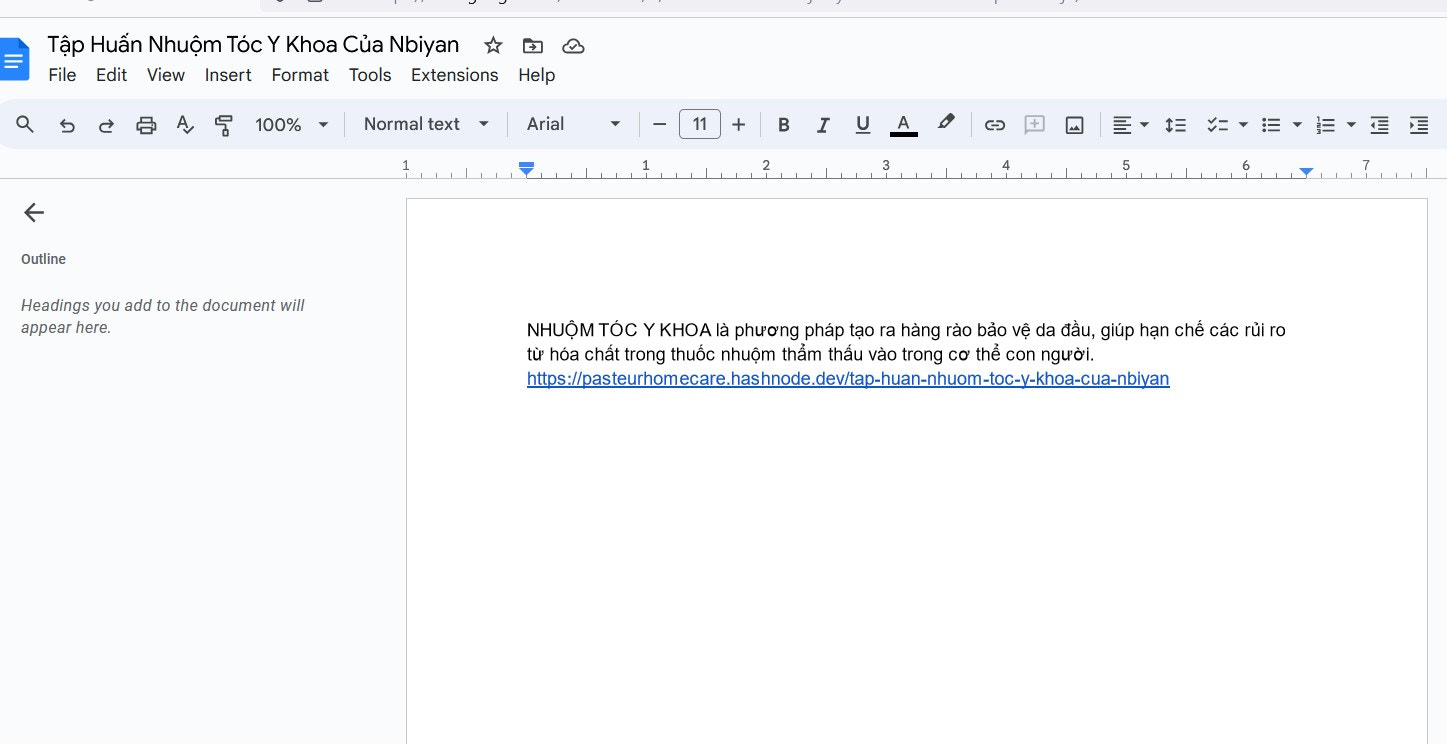The image size is (1447, 744).
Task: Click the align text icon
Action: pos(1122,125)
